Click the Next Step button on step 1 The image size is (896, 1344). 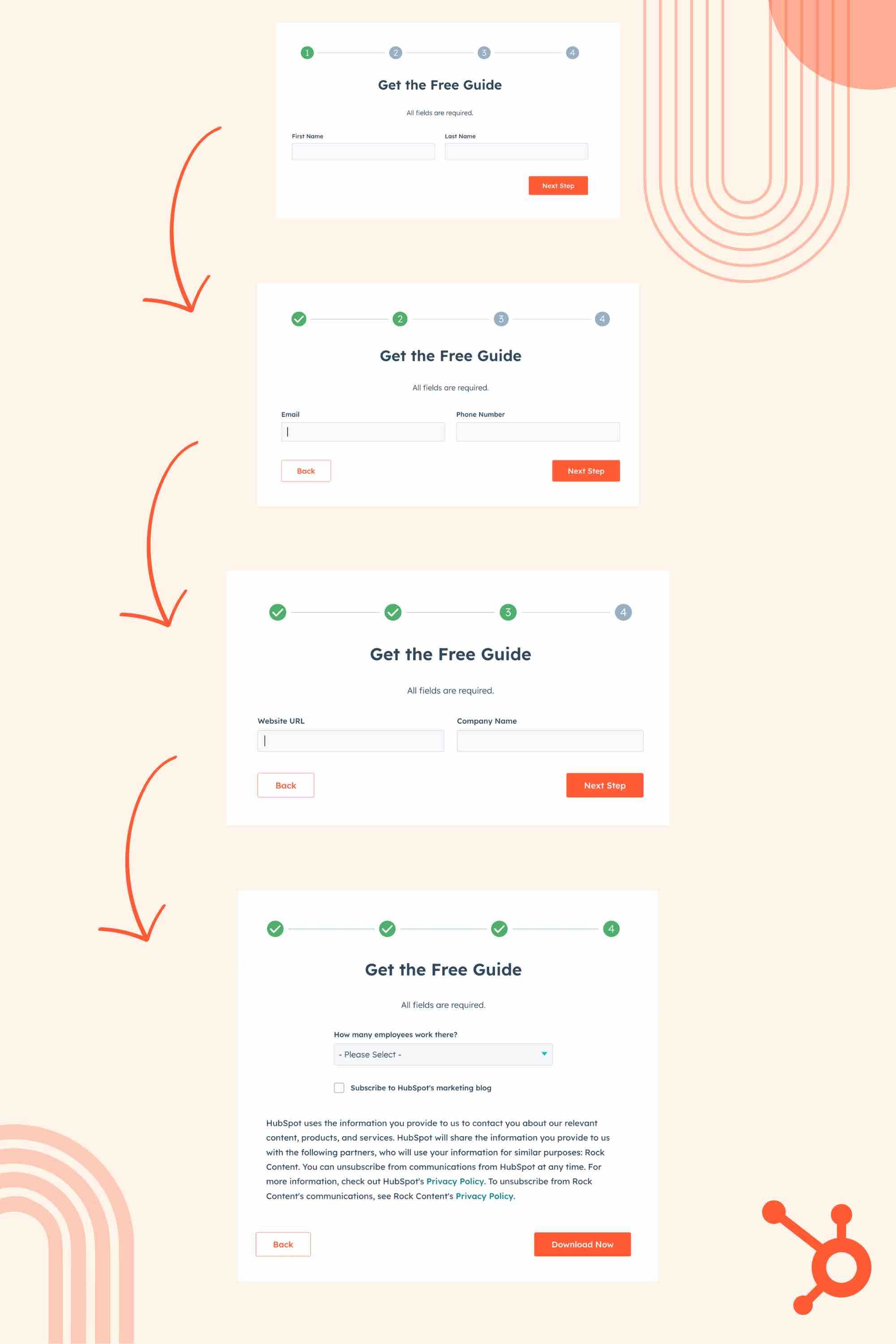[557, 185]
